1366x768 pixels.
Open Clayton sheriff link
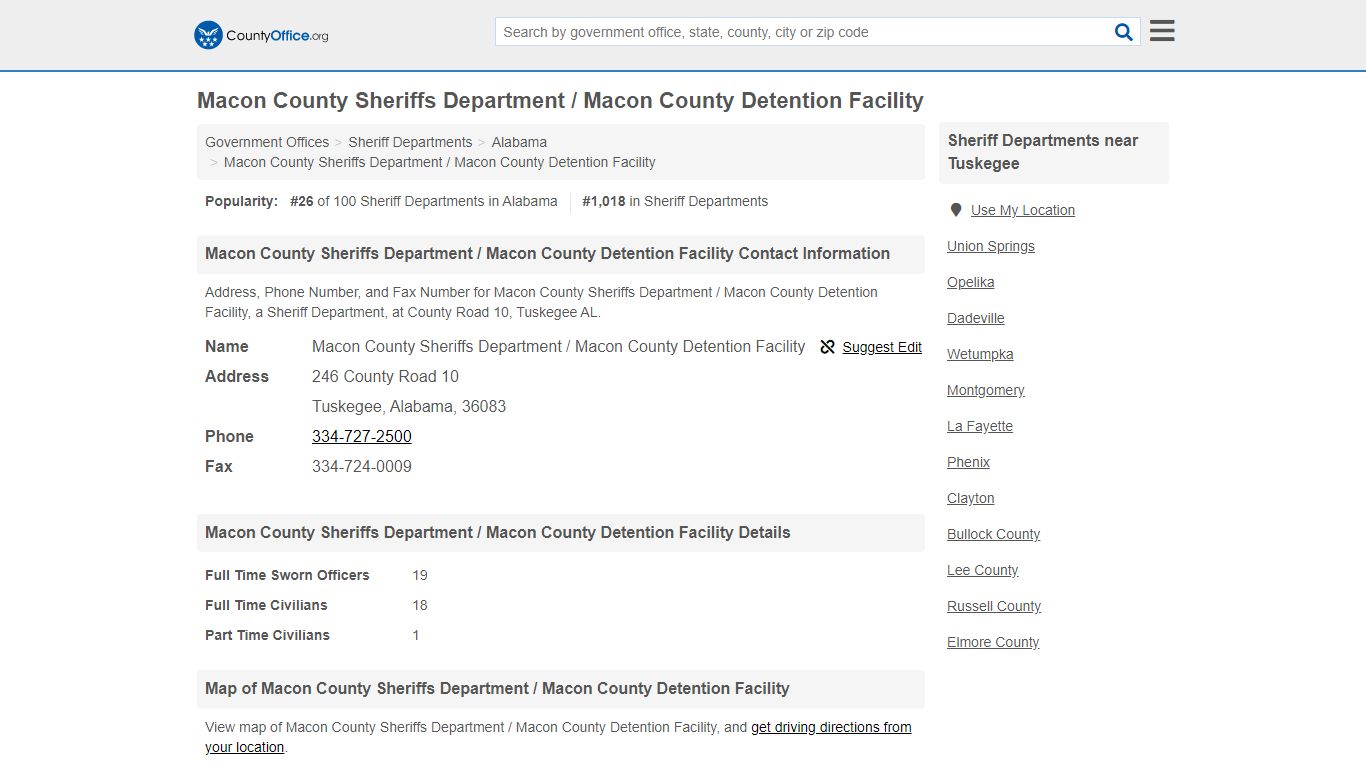point(971,498)
